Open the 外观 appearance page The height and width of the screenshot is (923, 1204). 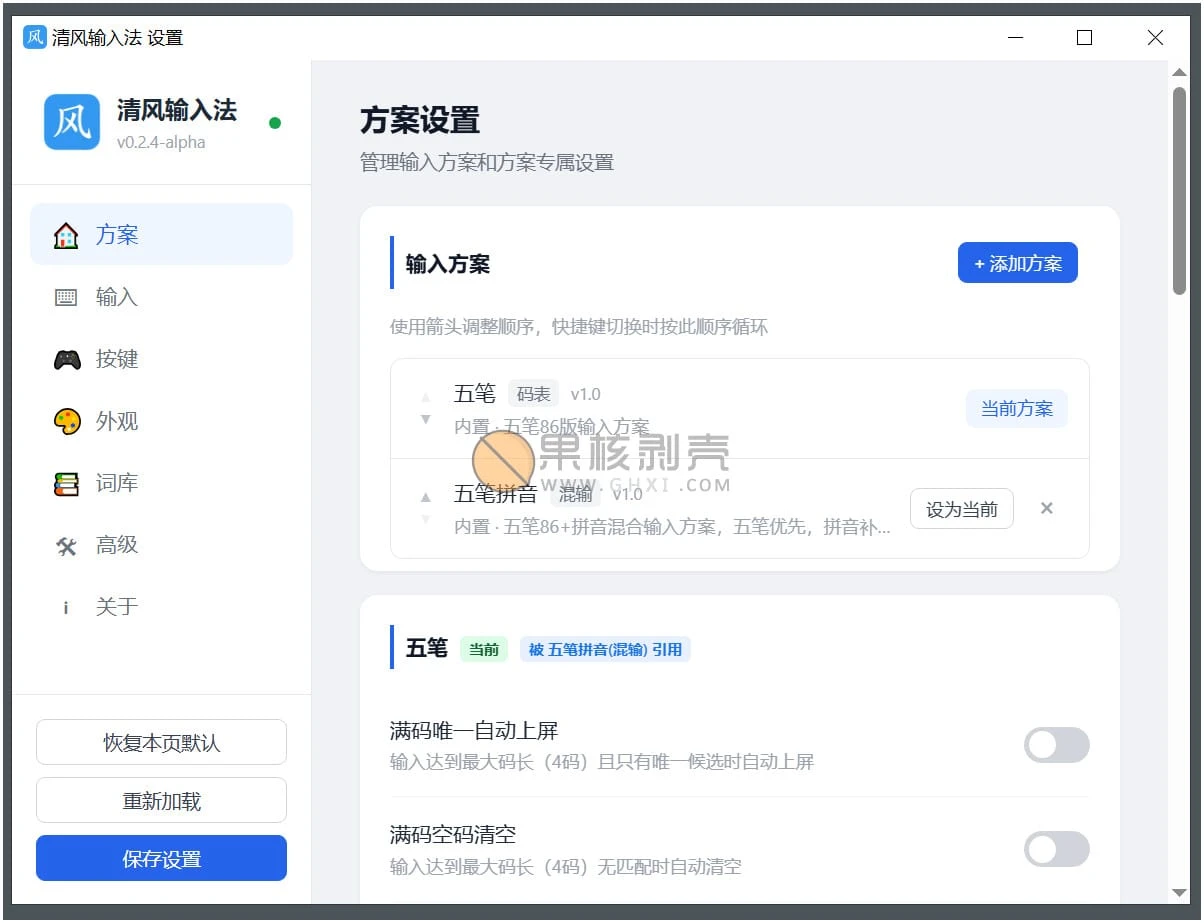pyautogui.click(x=162, y=421)
